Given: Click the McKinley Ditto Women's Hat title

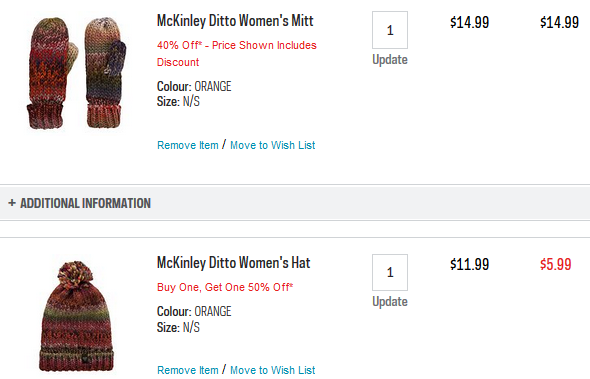Looking at the screenshot, I should pyautogui.click(x=233, y=263).
